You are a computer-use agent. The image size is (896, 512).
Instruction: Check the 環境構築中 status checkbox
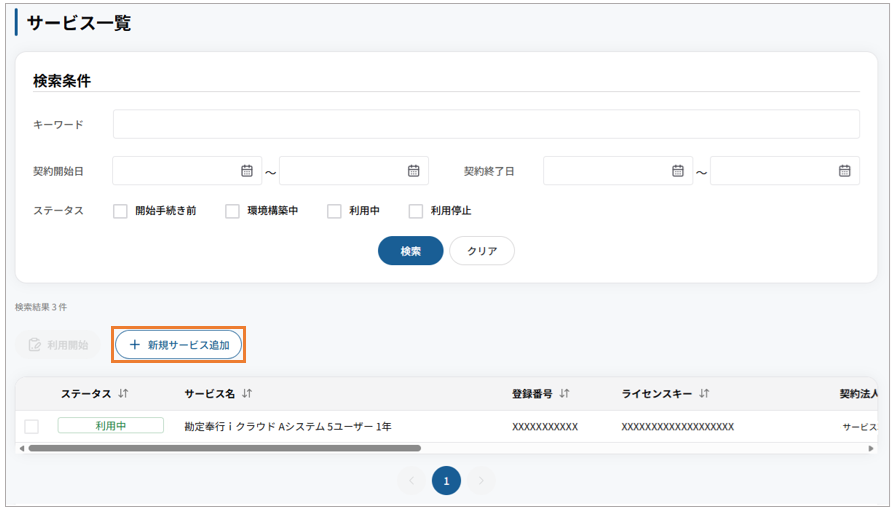232,211
